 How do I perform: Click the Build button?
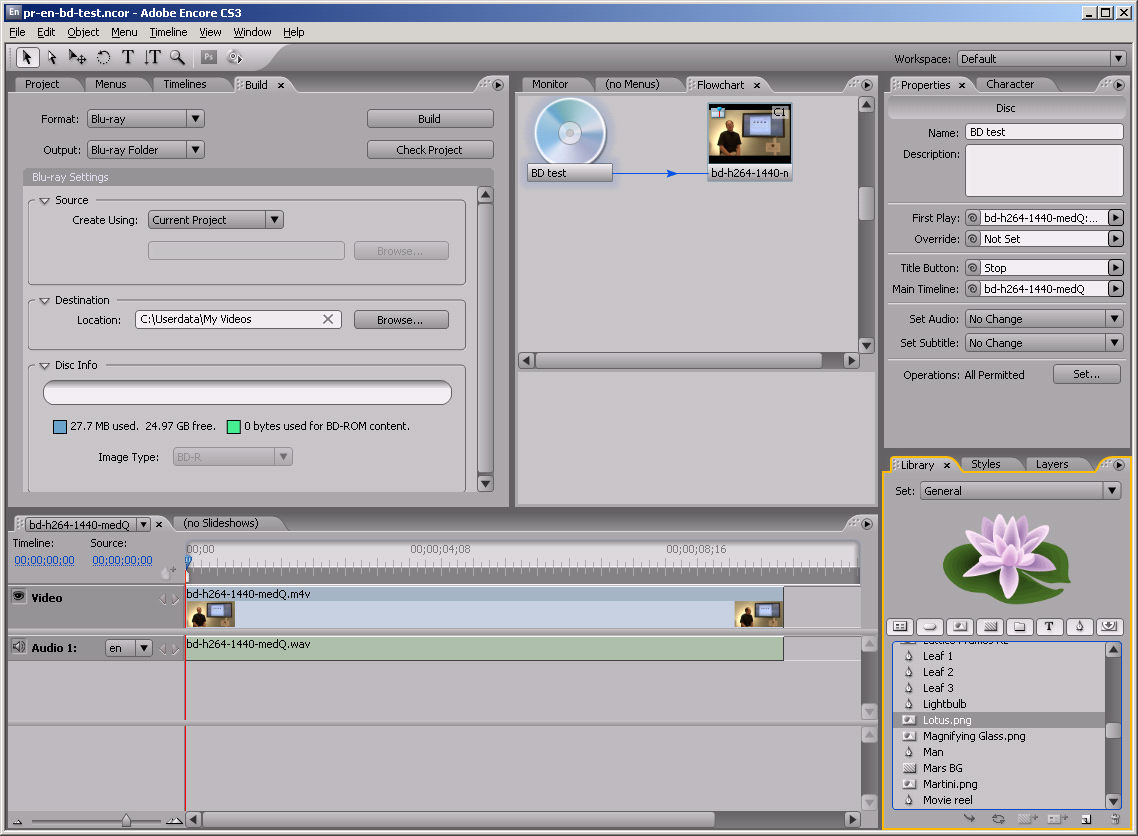pyautogui.click(x=430, y=118)
